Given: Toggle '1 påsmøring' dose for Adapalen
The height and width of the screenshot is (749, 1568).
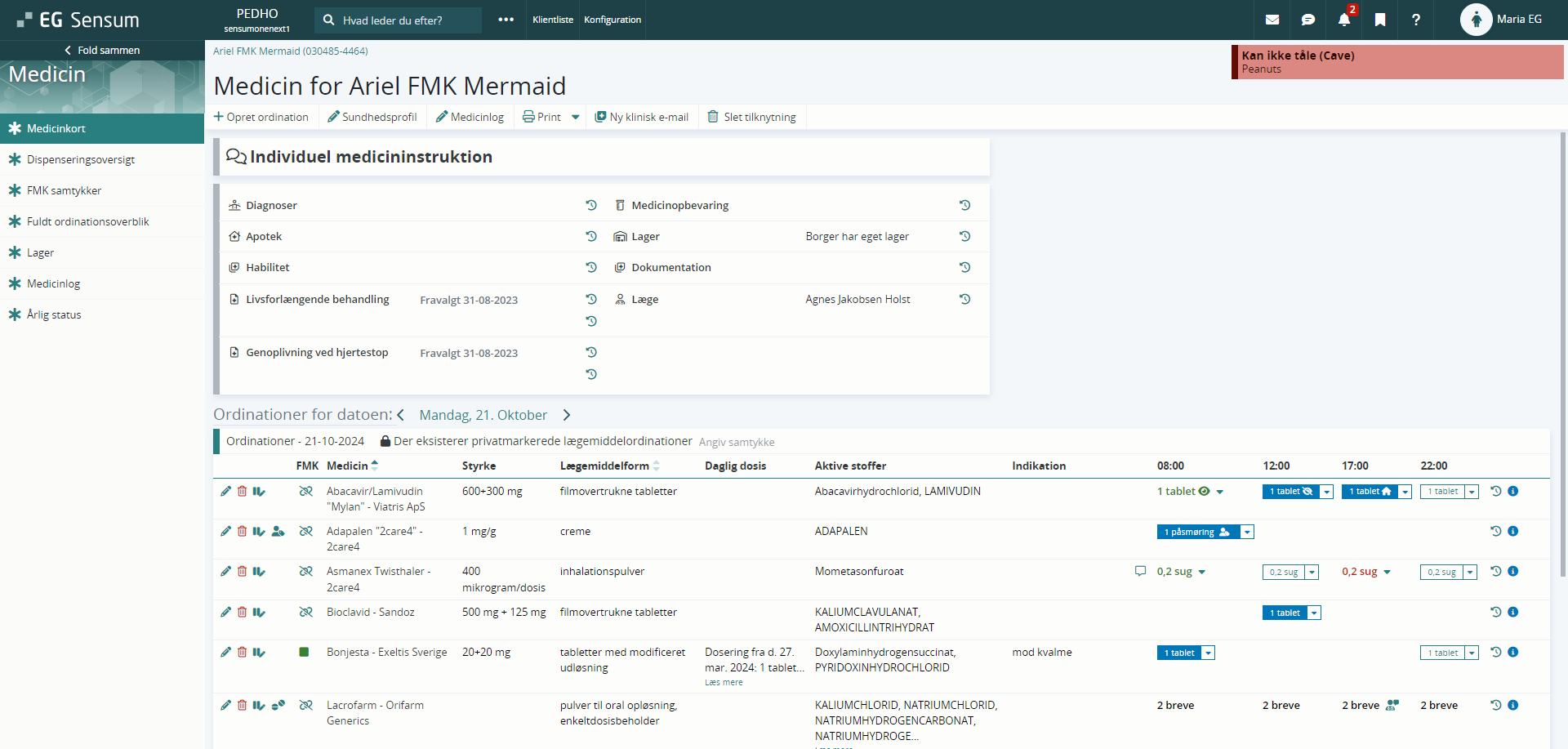Looking at the screenshot, I should (1197, 532).
